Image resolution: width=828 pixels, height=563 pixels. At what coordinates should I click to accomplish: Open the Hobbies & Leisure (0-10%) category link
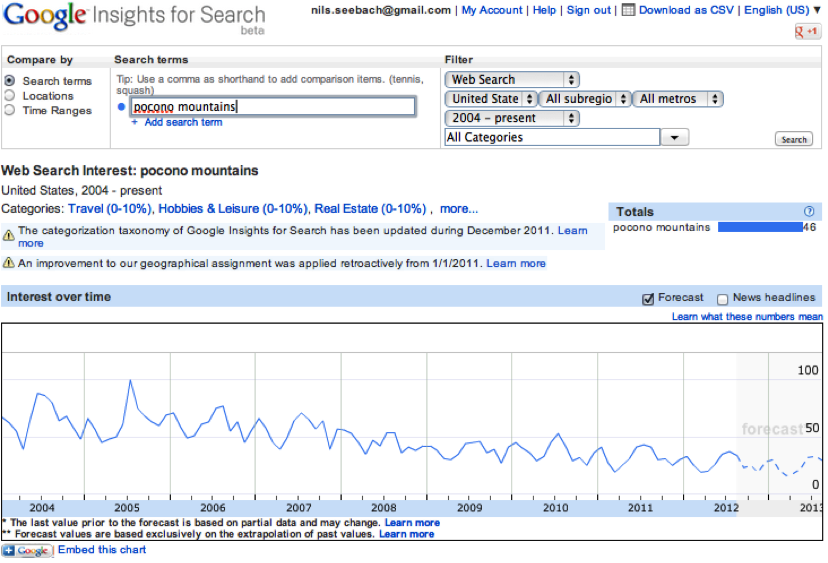pos(233,209)
